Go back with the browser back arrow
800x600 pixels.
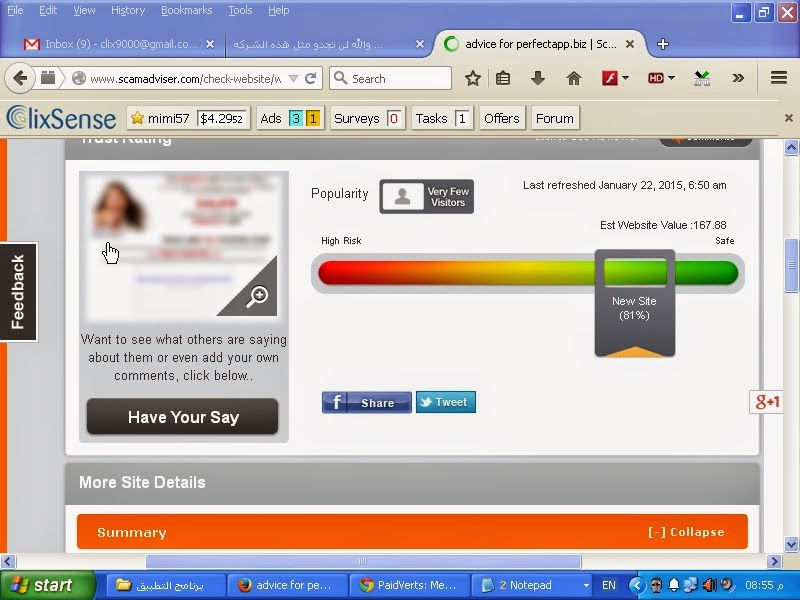coord(20,79)
